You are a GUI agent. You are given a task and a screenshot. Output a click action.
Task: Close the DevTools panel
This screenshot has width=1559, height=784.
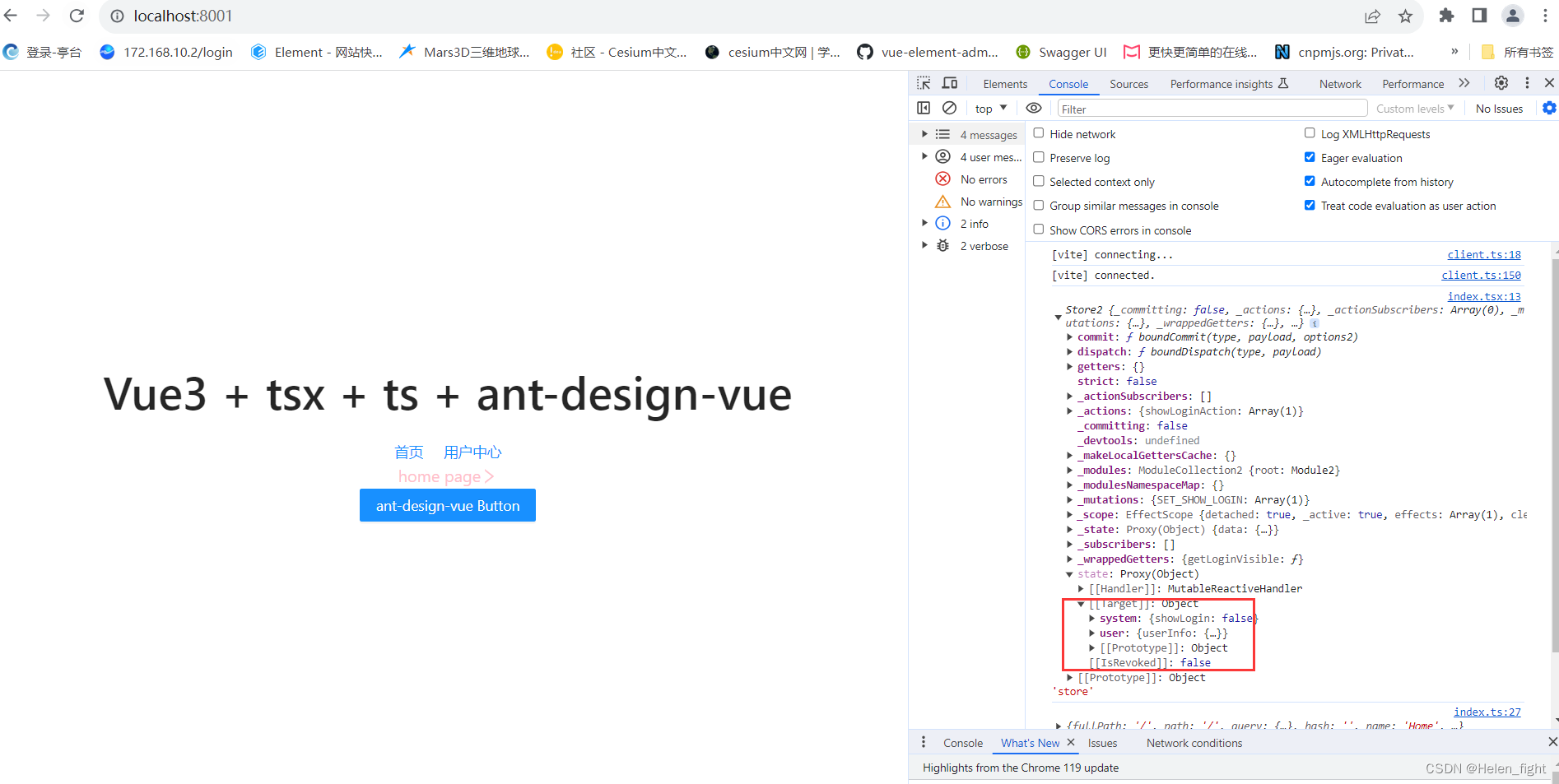(x=1549, y=83)
